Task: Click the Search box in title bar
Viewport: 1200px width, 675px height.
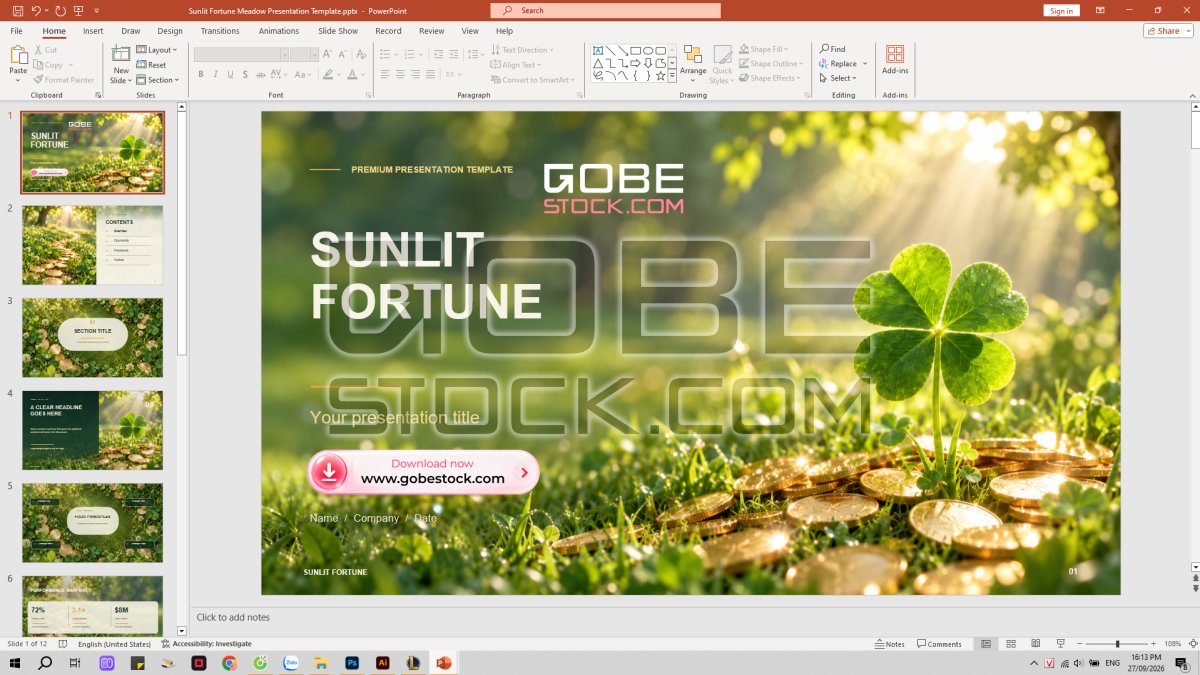Action: 605,10
